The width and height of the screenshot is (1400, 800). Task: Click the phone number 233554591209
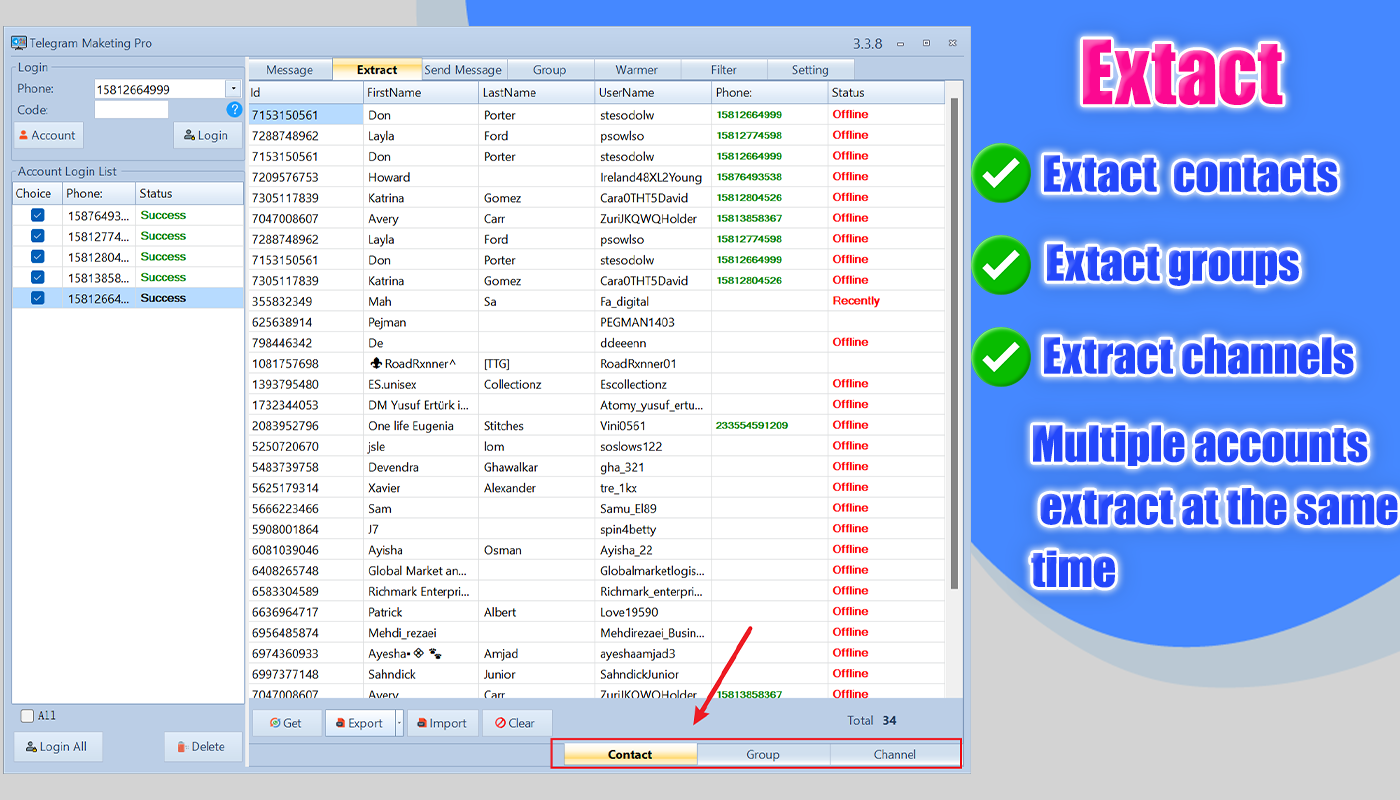[x=752, y=425]
